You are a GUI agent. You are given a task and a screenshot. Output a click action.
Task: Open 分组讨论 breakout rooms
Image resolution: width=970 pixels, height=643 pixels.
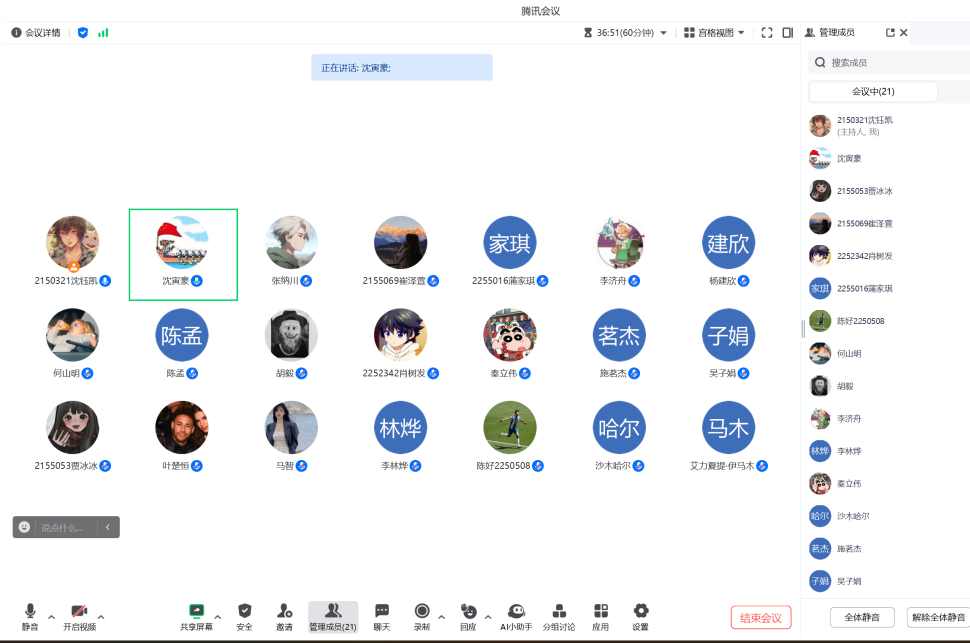(559, 611)
